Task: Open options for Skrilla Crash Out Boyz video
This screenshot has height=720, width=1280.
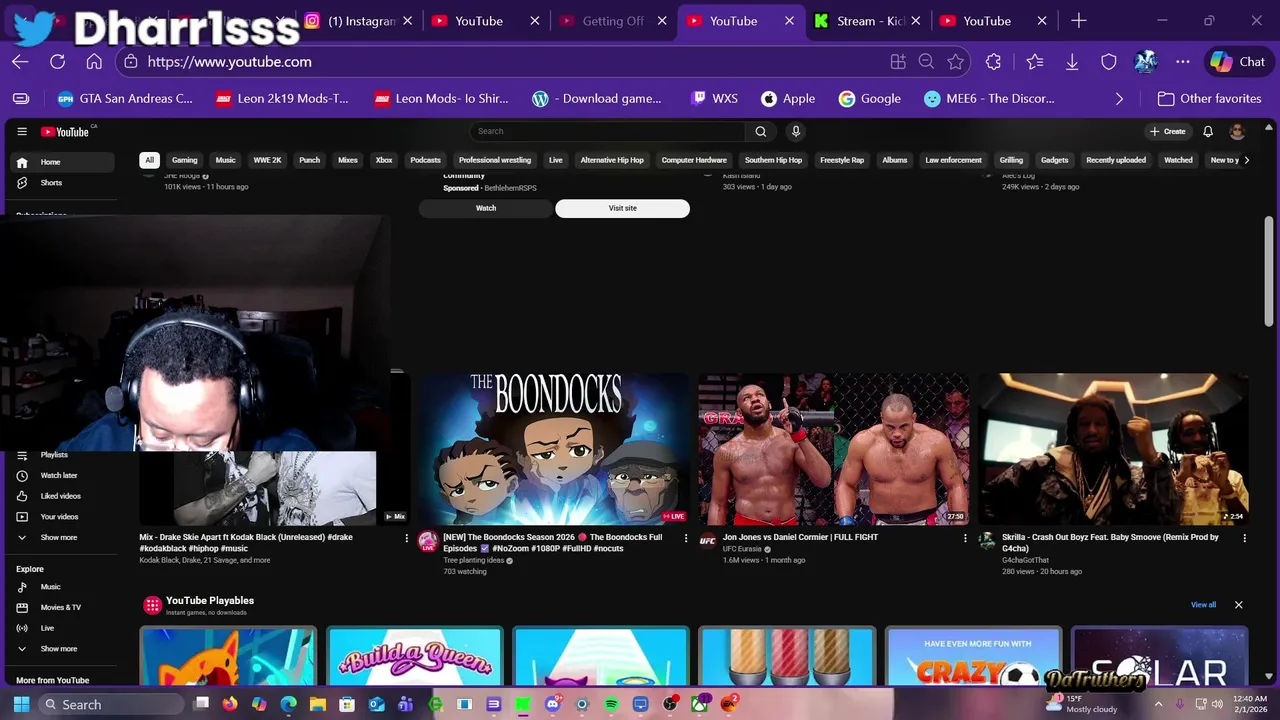Action: tap(1244, 538)
